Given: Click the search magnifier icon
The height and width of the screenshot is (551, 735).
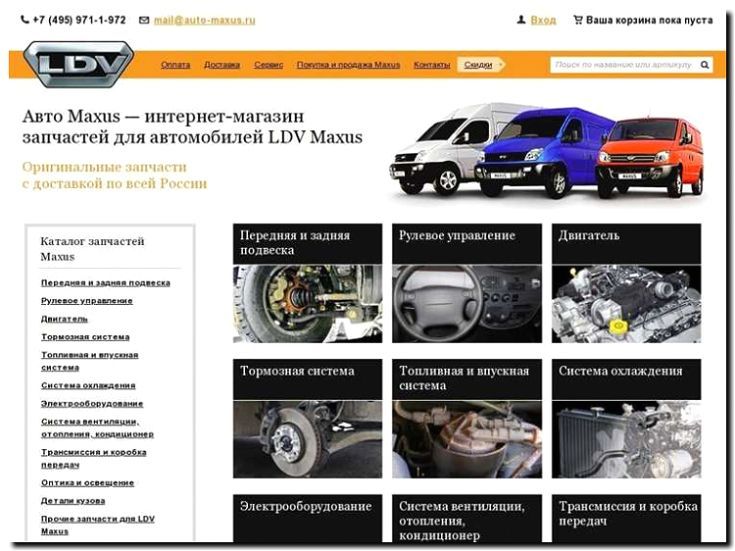Looking at the screenshot, I should point(705,65).
